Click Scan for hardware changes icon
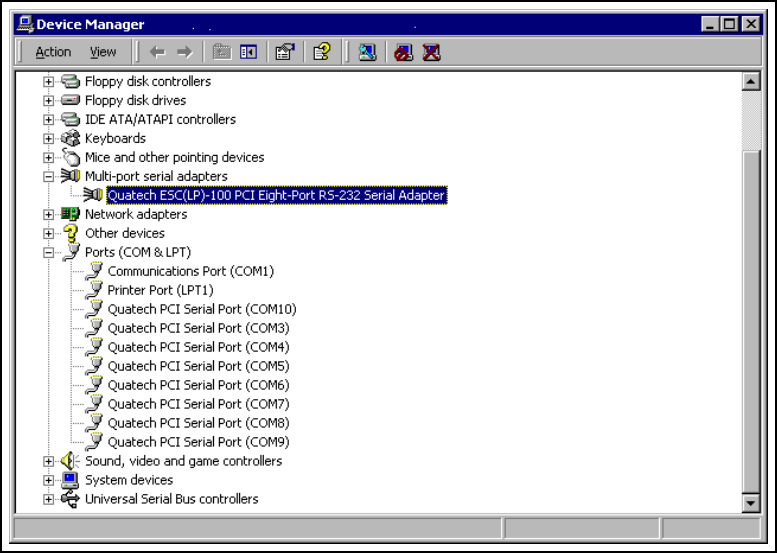Screen dimensions: 777x553 coord(367,52)
